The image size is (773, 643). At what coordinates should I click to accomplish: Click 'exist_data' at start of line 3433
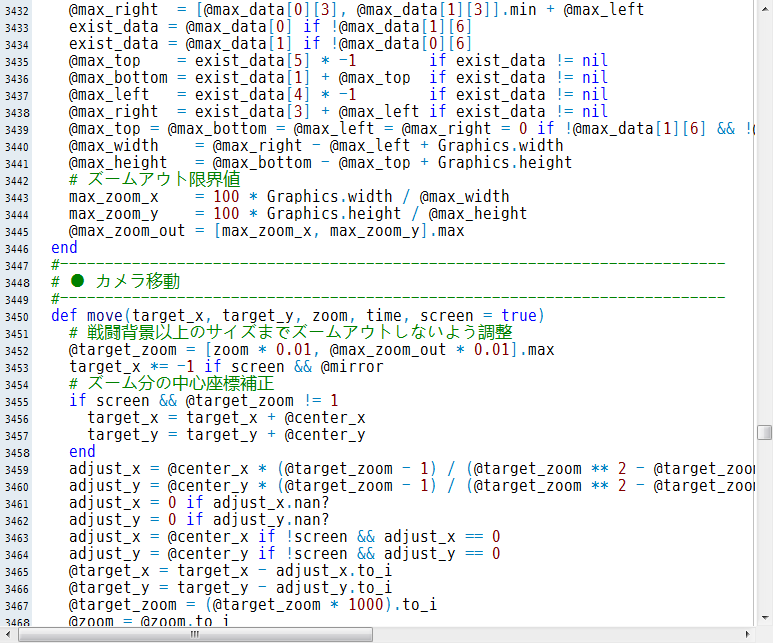[x=113, y=27]
